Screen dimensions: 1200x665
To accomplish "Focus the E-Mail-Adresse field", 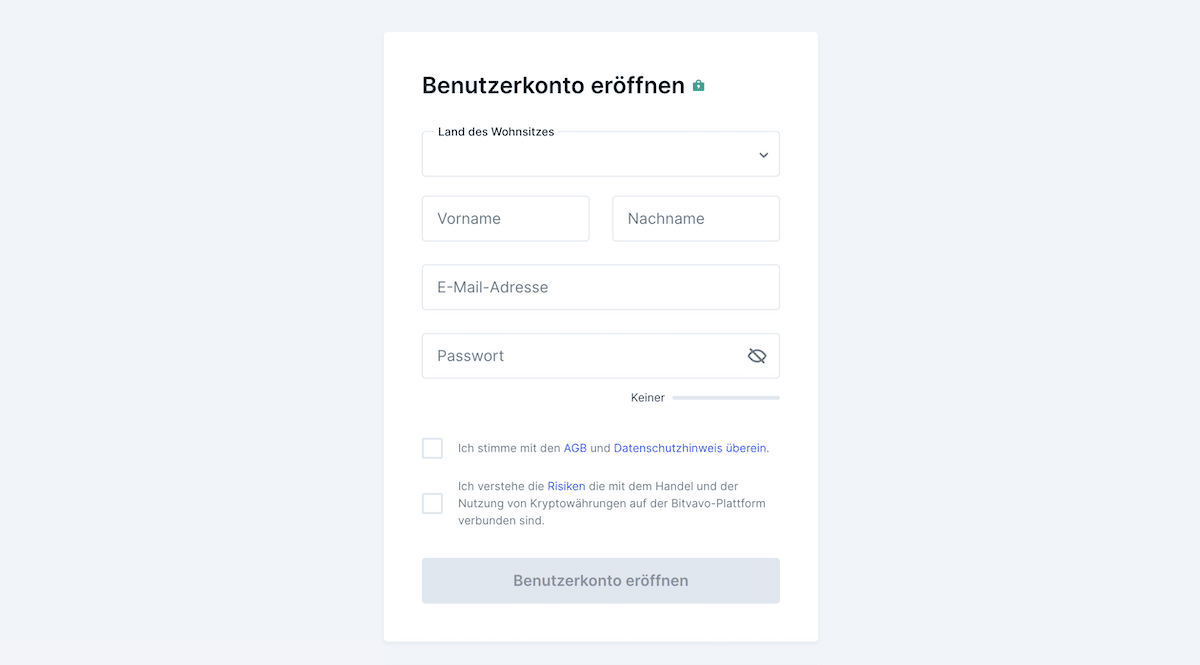I will 600,287.
